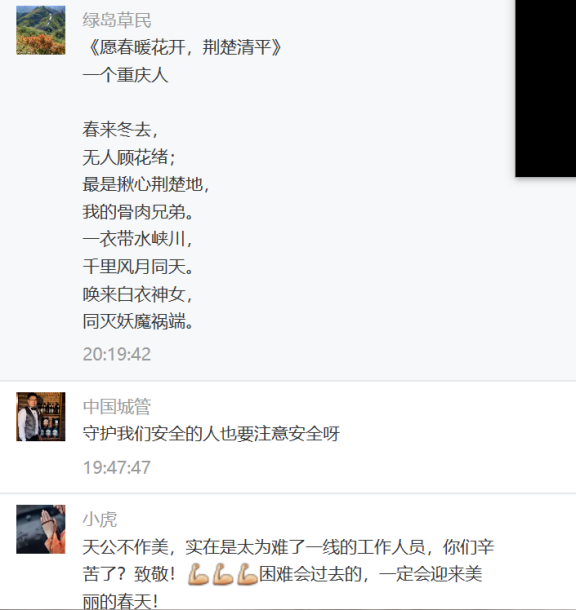Click the 20:19:42 timestamp

click(117, 354)
